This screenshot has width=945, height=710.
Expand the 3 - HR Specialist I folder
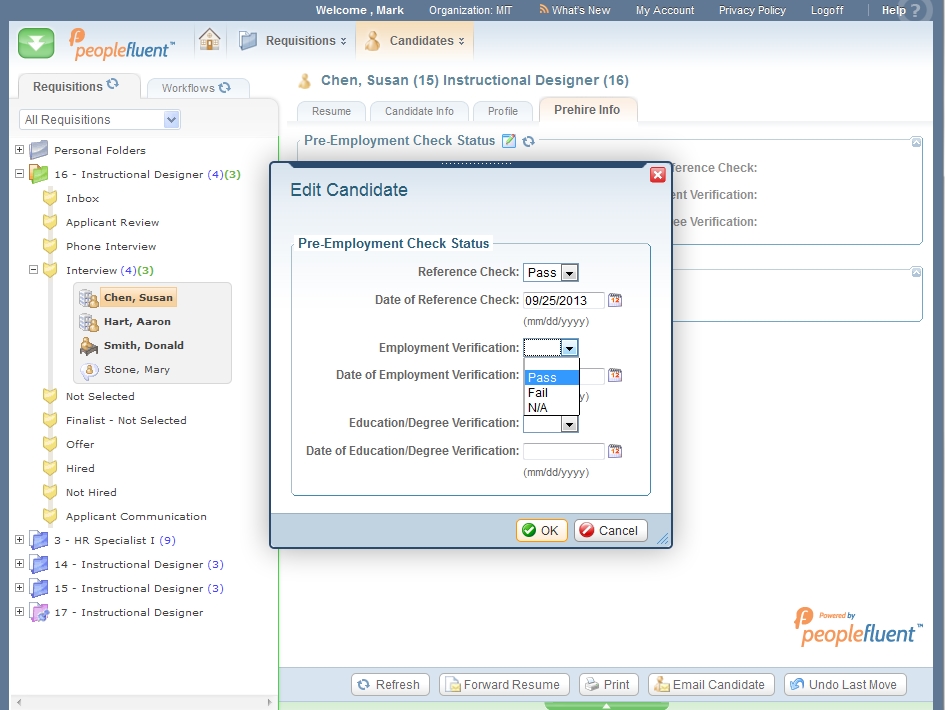[19, 540]
